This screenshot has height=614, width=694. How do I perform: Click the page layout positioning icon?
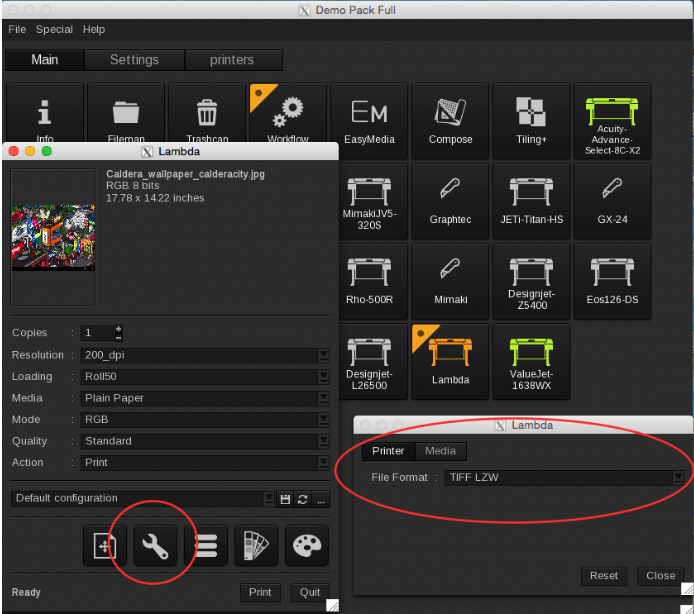click(x=105, y=545)
